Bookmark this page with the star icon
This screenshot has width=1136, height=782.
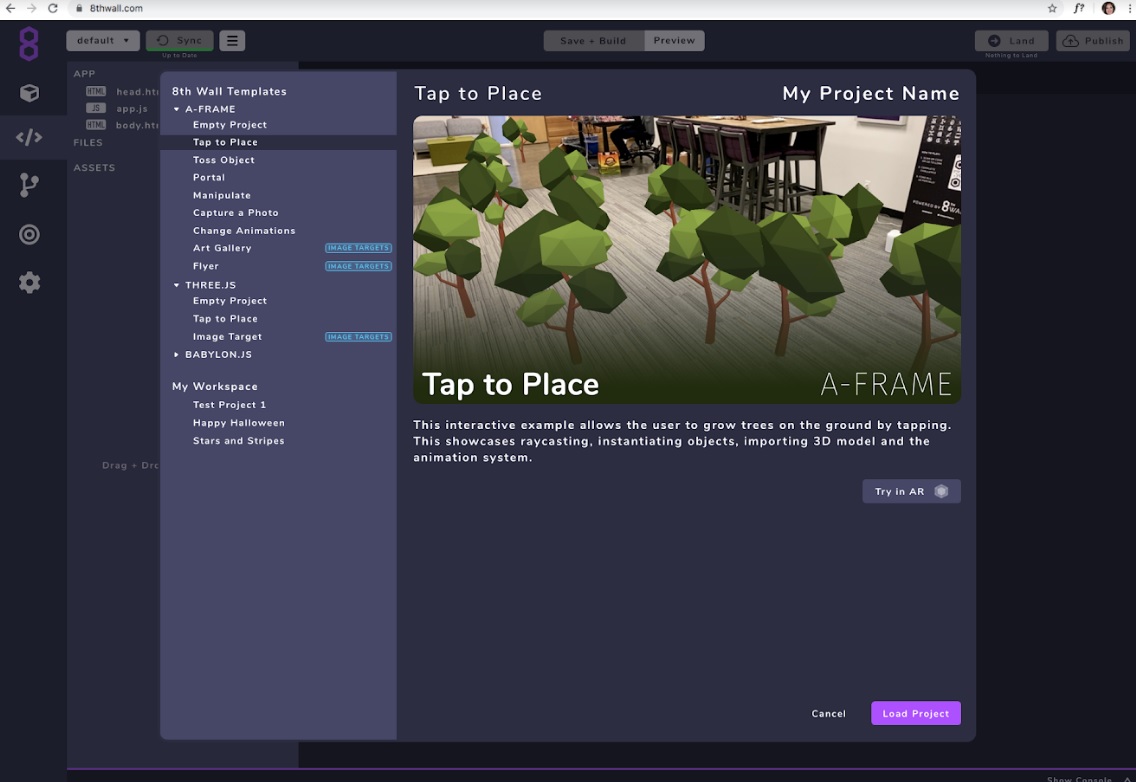pos(1052,8)
